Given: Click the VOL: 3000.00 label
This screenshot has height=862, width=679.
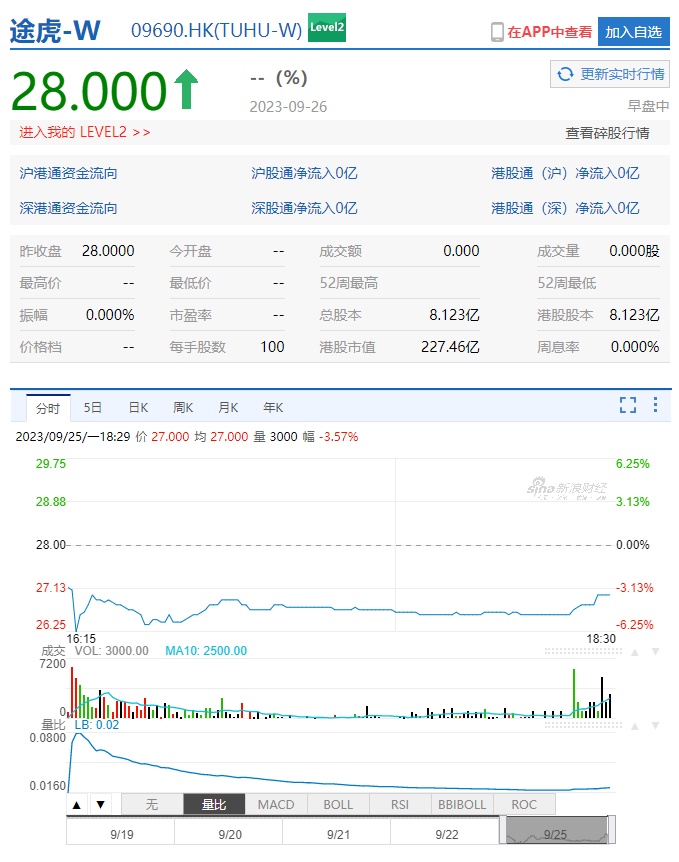Looking at the screenshot, I should click(x=112, y=651).
